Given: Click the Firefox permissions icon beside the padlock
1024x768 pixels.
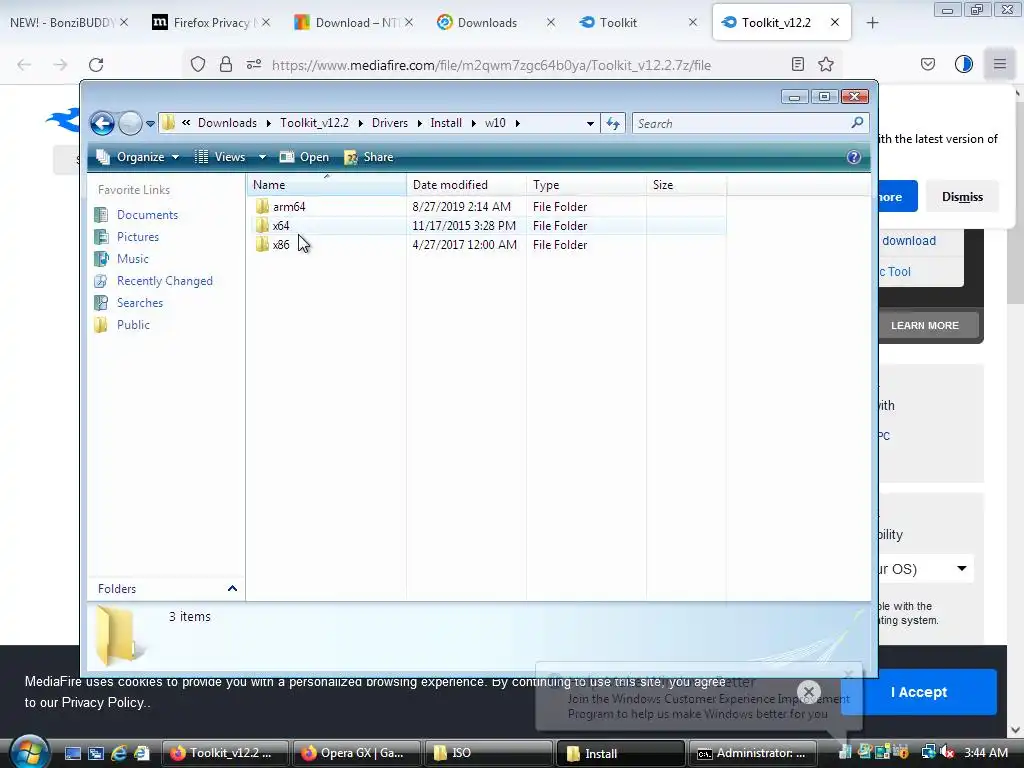Looking at the screenshot, I should coord(253,64).
